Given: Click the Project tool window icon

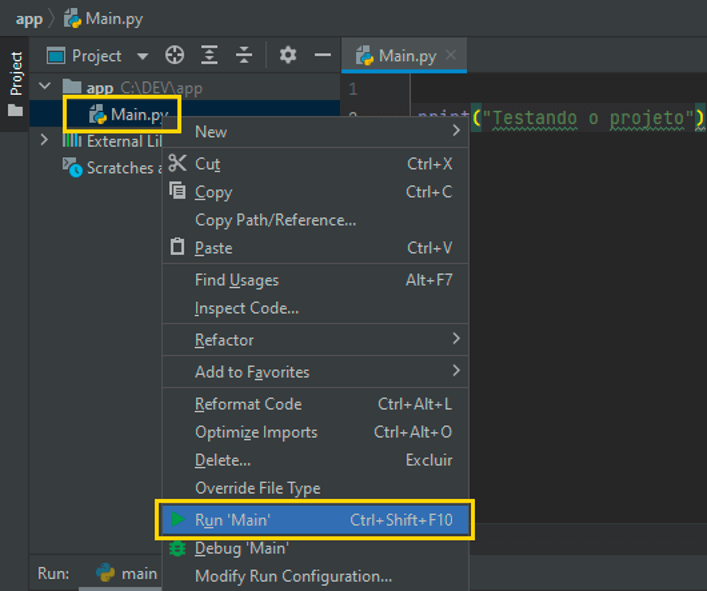Looking at the screenshot, I should tap(56, 56).
